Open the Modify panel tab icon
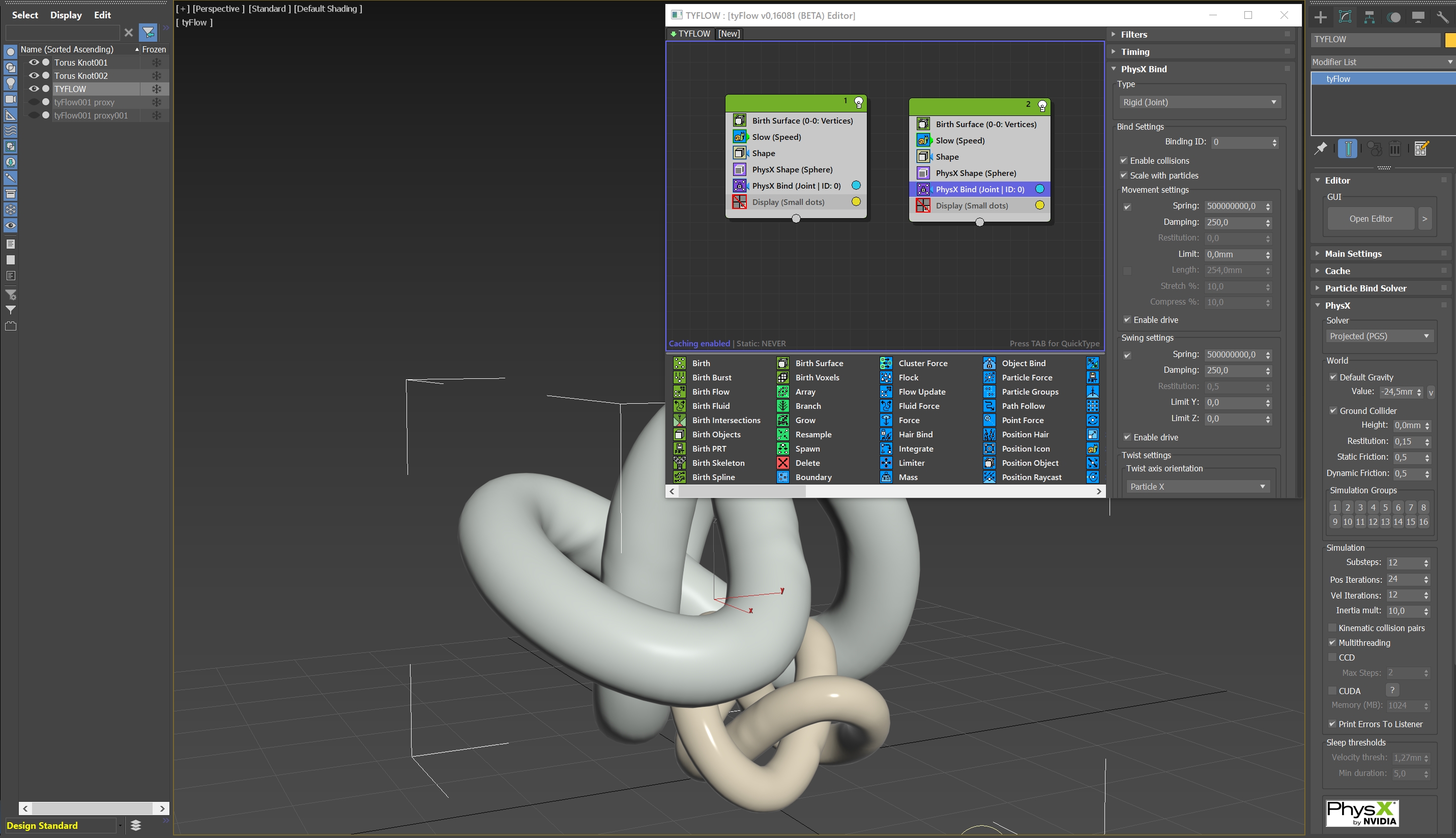This screenshot has height=838, width=1456. tap(1345, 17)
